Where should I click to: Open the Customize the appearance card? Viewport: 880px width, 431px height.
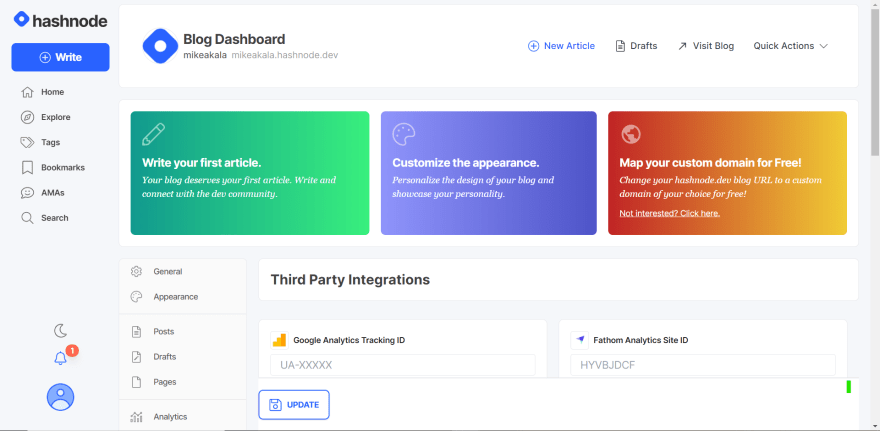point(488,173)
